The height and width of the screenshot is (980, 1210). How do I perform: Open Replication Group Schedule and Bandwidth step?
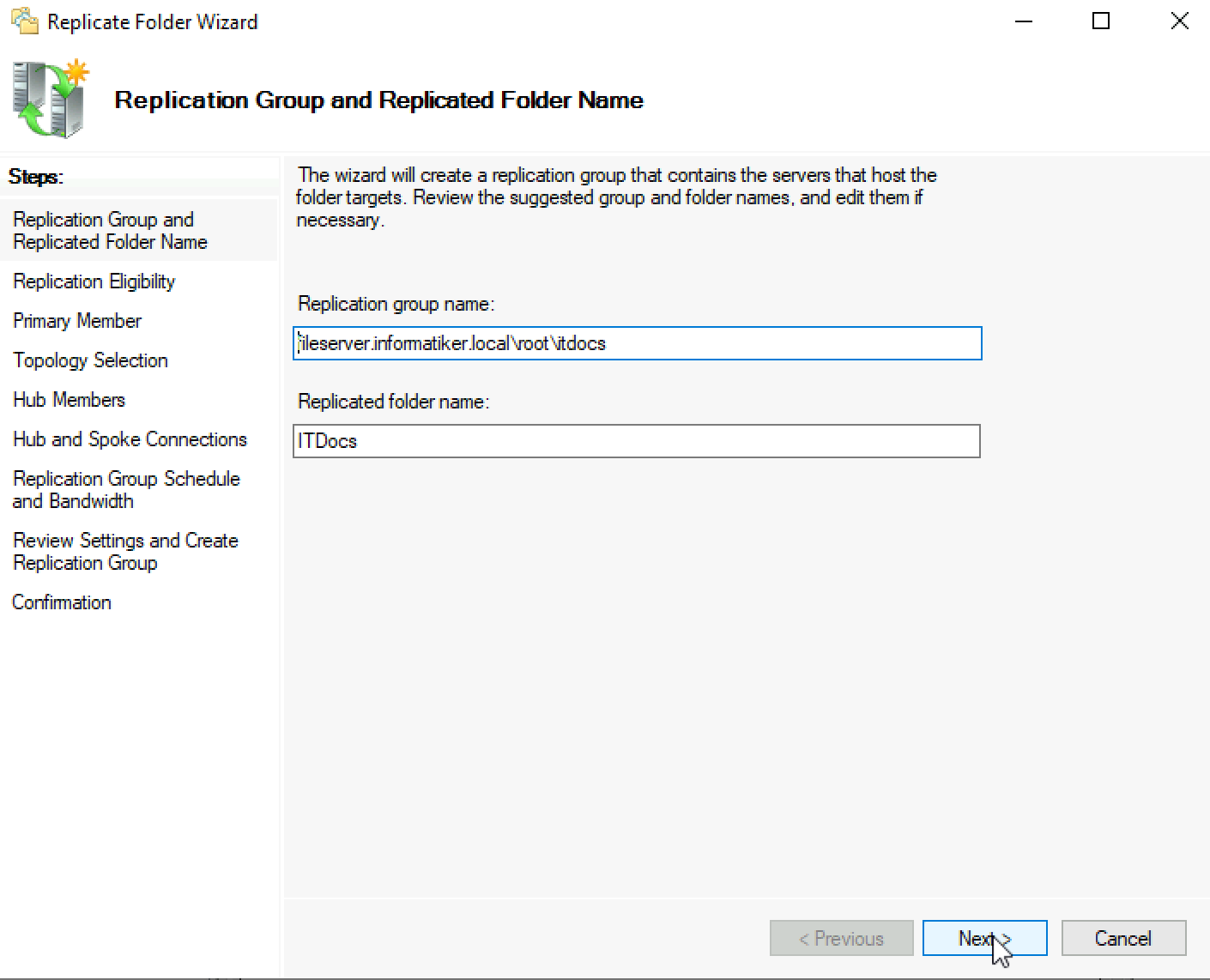126,490
